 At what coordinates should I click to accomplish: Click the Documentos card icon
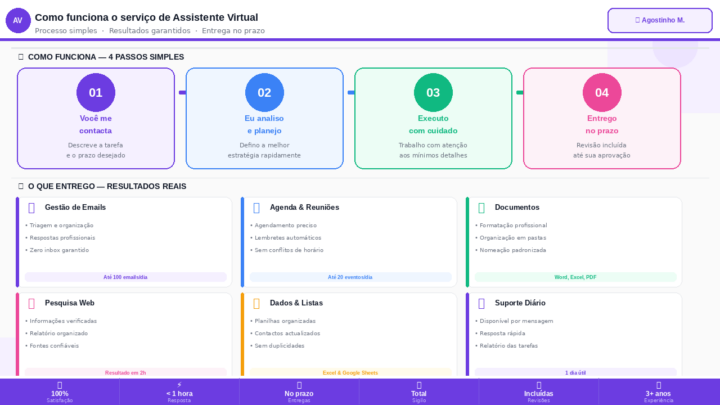(482, 208)
